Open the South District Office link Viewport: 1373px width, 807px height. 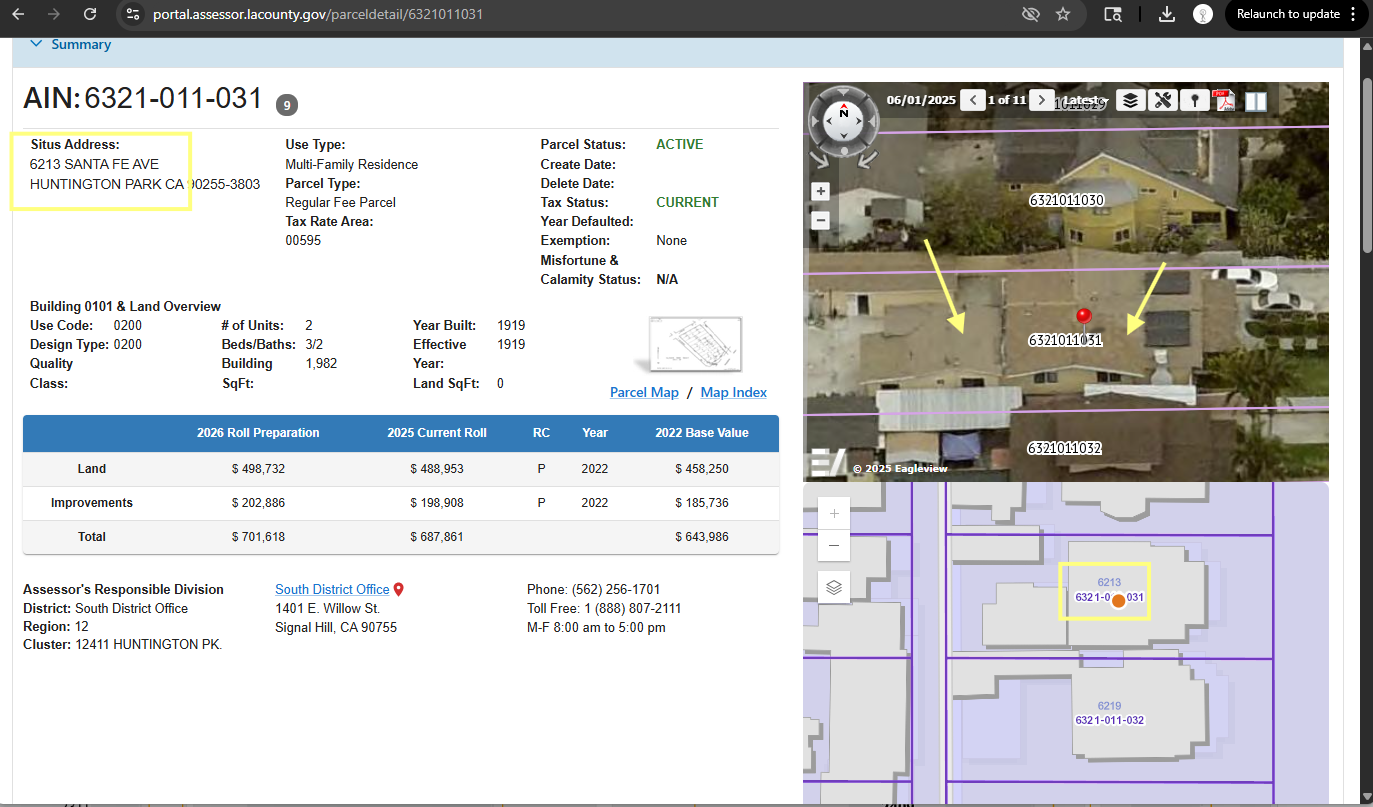pyautogui.click(x=332, y=589)
